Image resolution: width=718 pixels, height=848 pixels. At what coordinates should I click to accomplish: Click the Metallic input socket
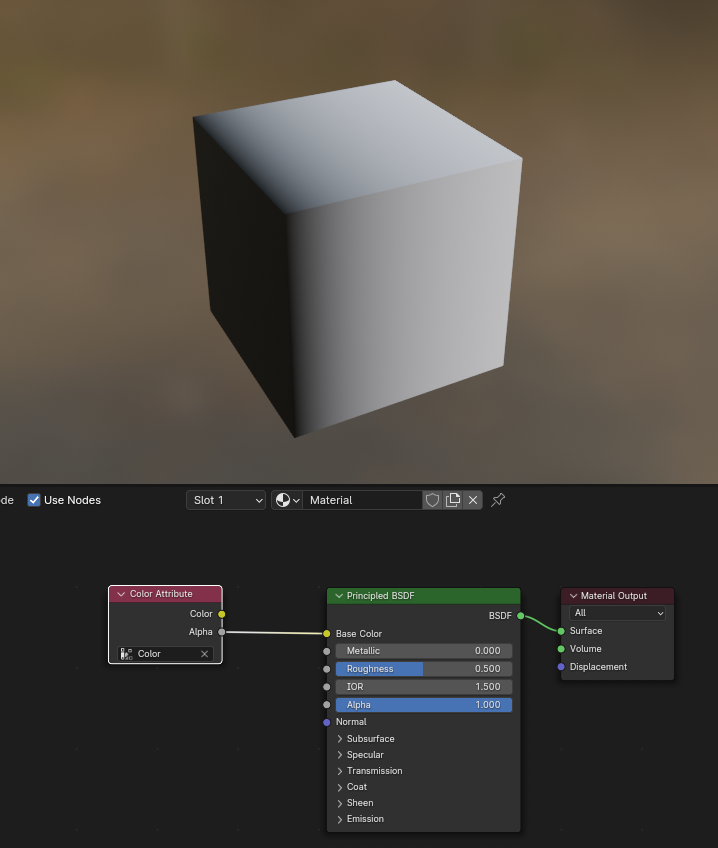point(327,651)
